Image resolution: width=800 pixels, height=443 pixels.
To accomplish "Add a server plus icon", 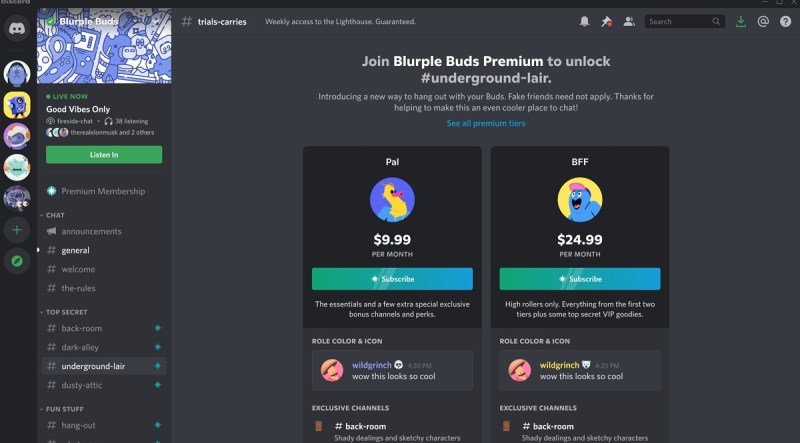I will (x=17, y=230).
